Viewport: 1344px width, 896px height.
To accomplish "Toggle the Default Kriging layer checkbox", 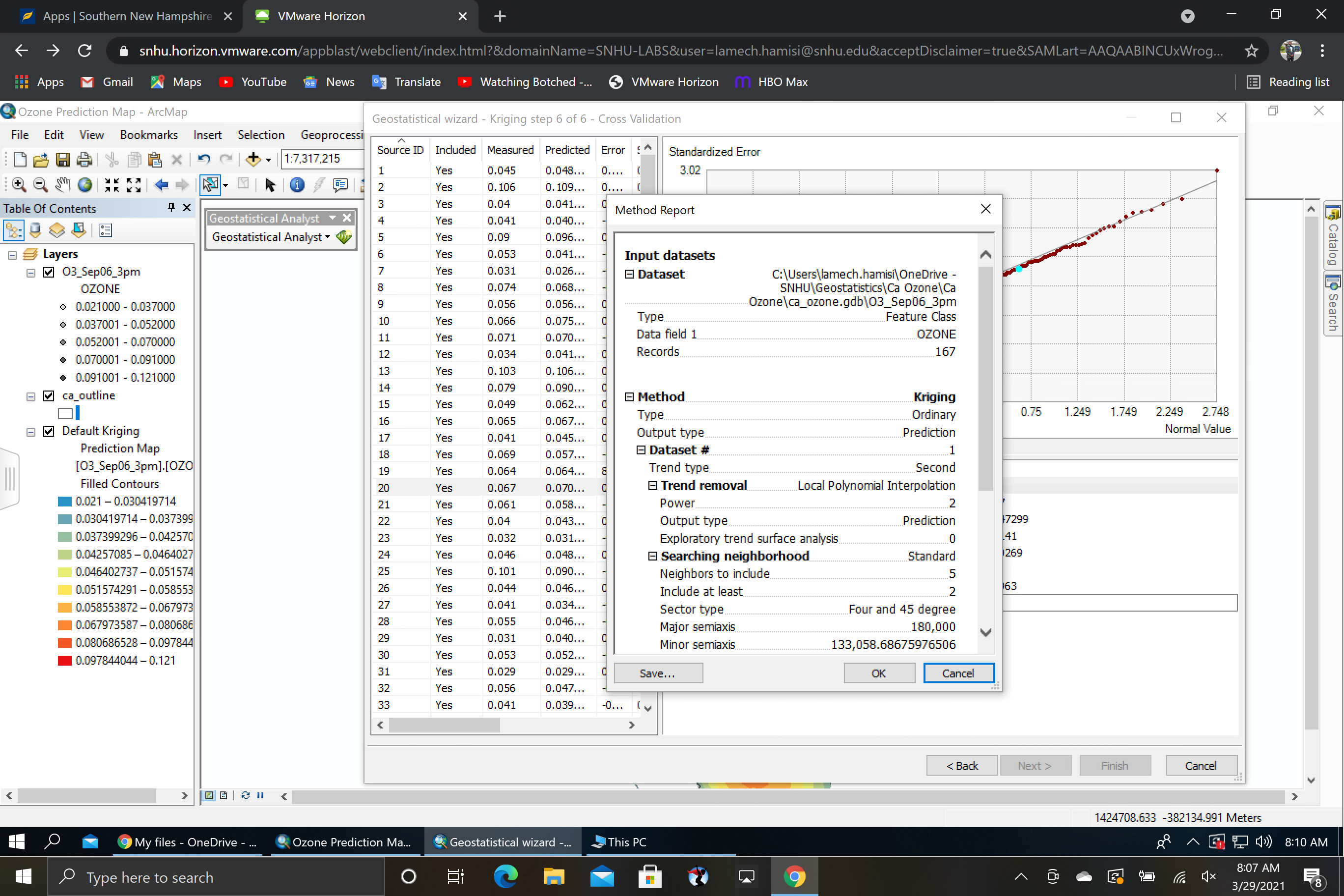I will (x=49, y=431).
